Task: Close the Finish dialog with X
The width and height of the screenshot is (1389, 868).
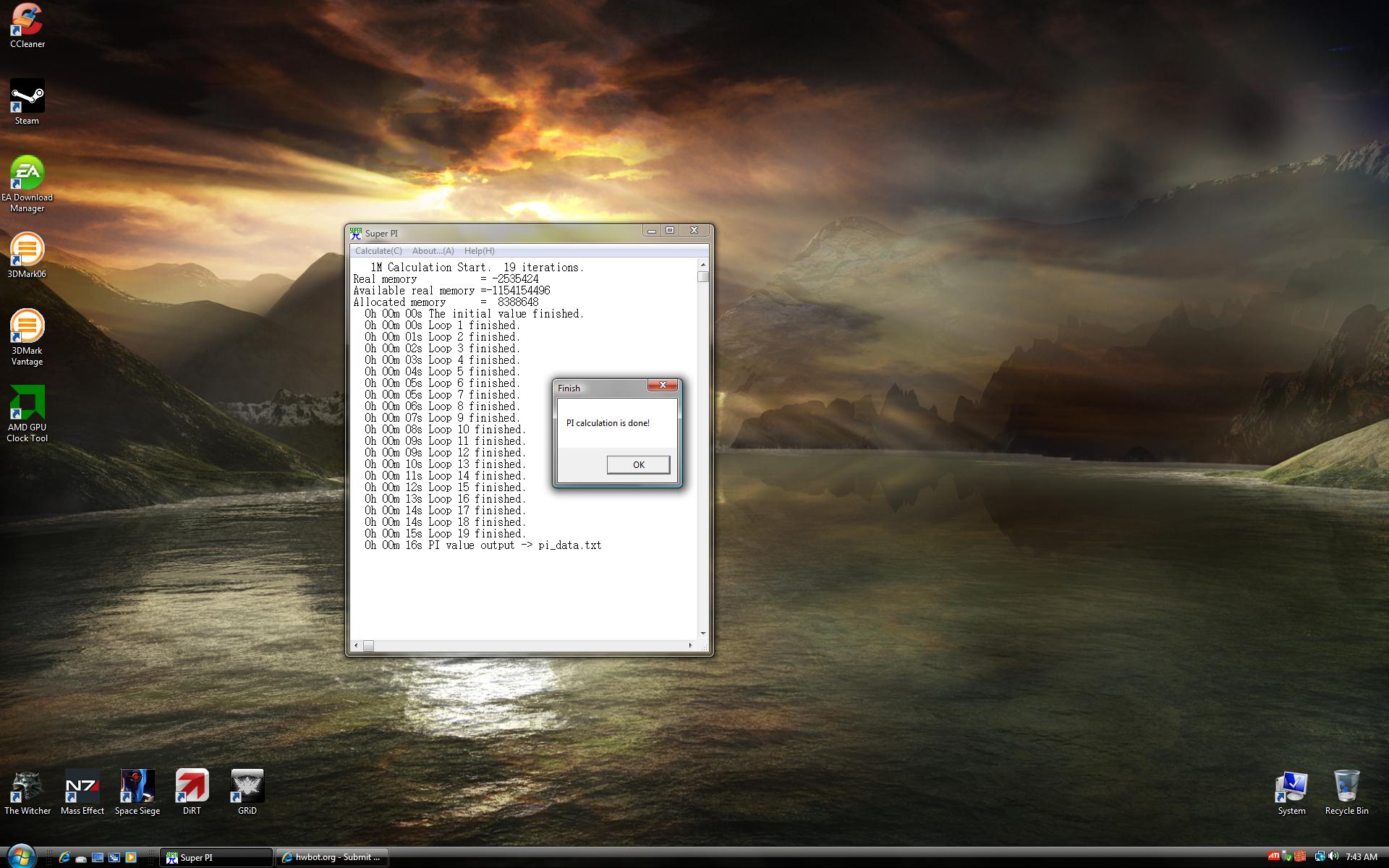Action: [662, 385]
